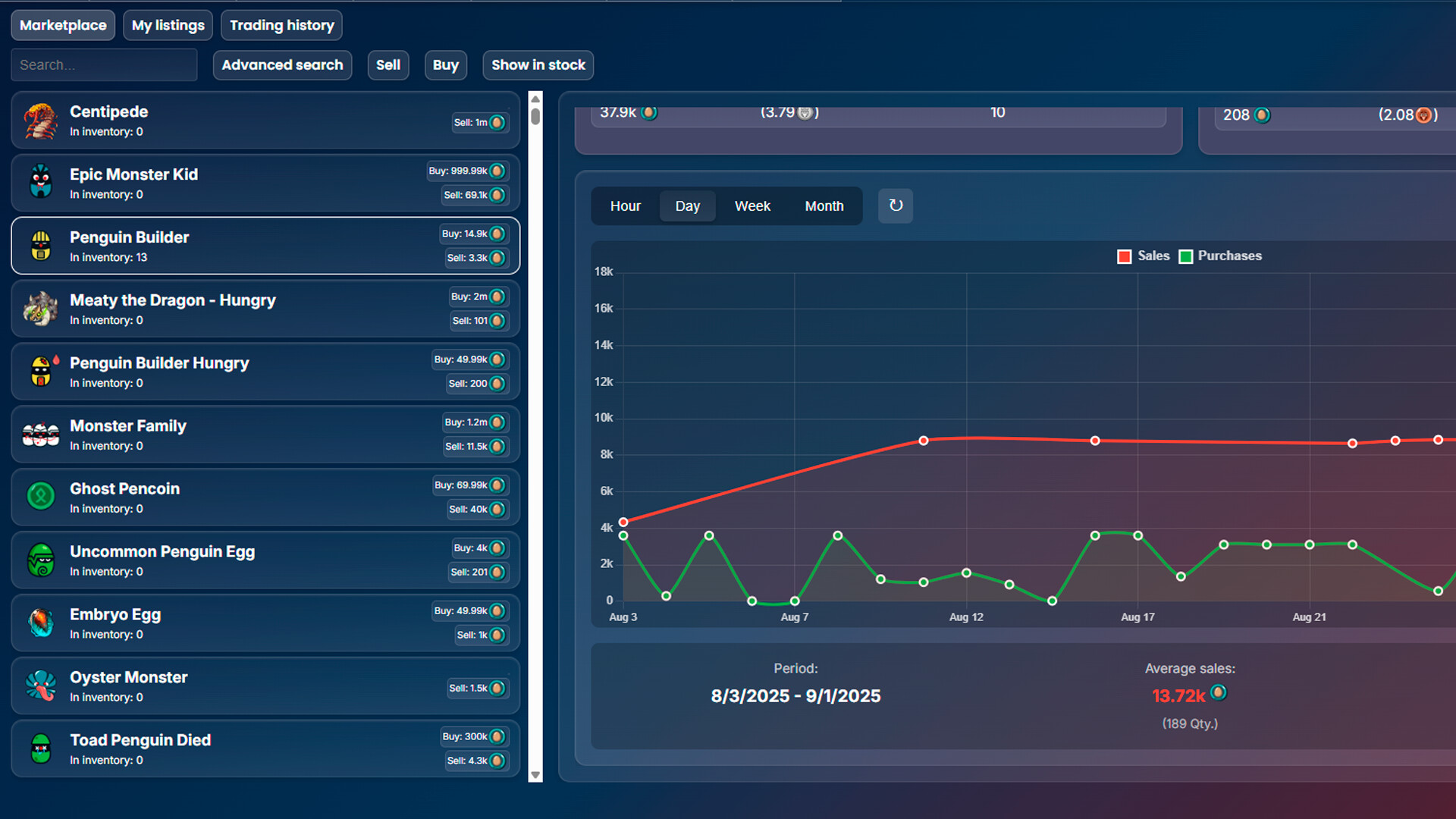1456x819 pixels.
Task: Select the Ghost Pencoin icon
Action: [40, 497]
